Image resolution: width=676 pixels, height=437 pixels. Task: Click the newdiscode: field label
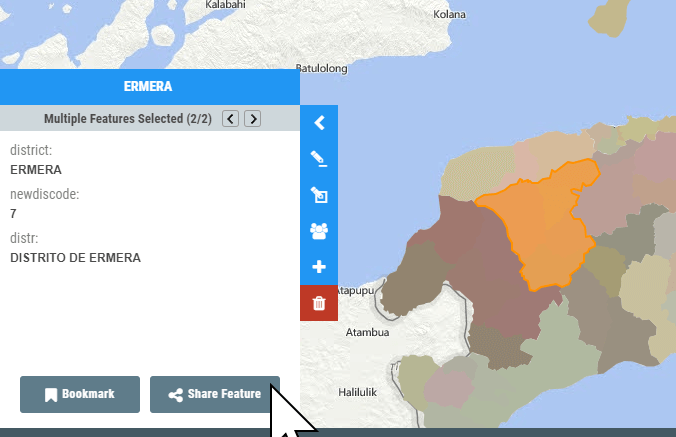(44, 194)
